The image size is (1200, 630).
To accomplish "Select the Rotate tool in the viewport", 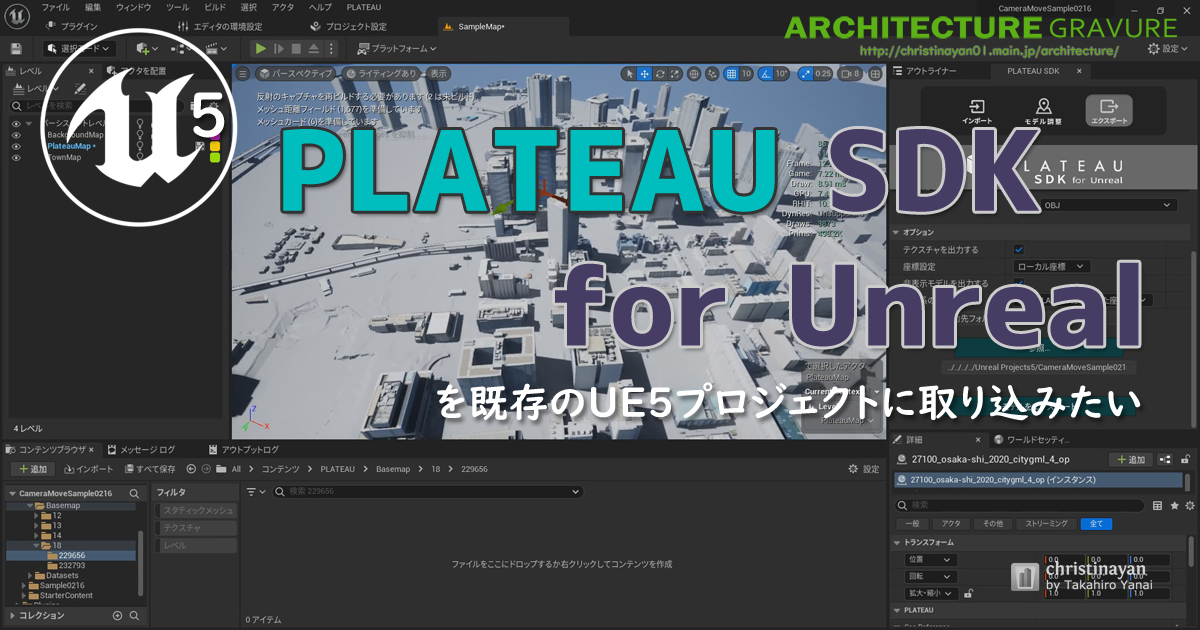I will click(660, 73).
